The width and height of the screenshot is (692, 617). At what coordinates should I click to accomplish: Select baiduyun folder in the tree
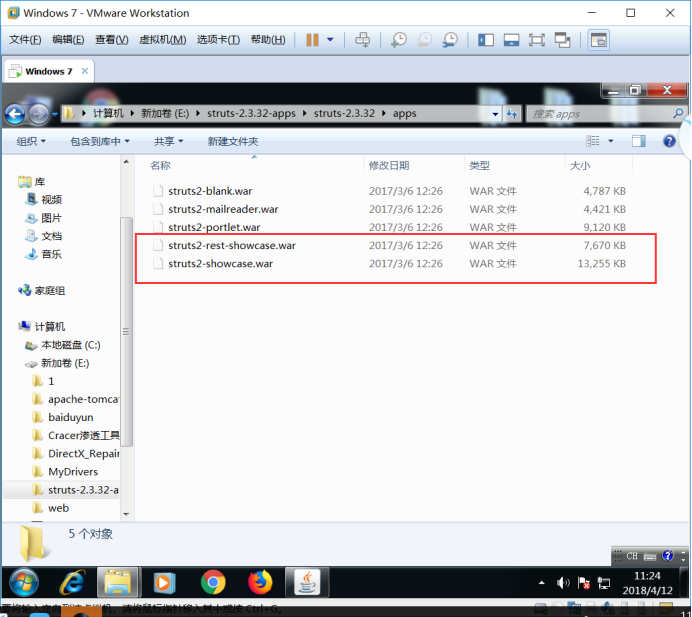pos(63,418)
